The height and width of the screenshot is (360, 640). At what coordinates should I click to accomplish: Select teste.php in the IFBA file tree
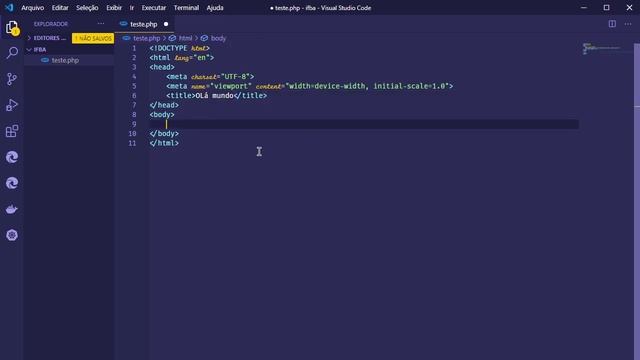tap(65, 60)
